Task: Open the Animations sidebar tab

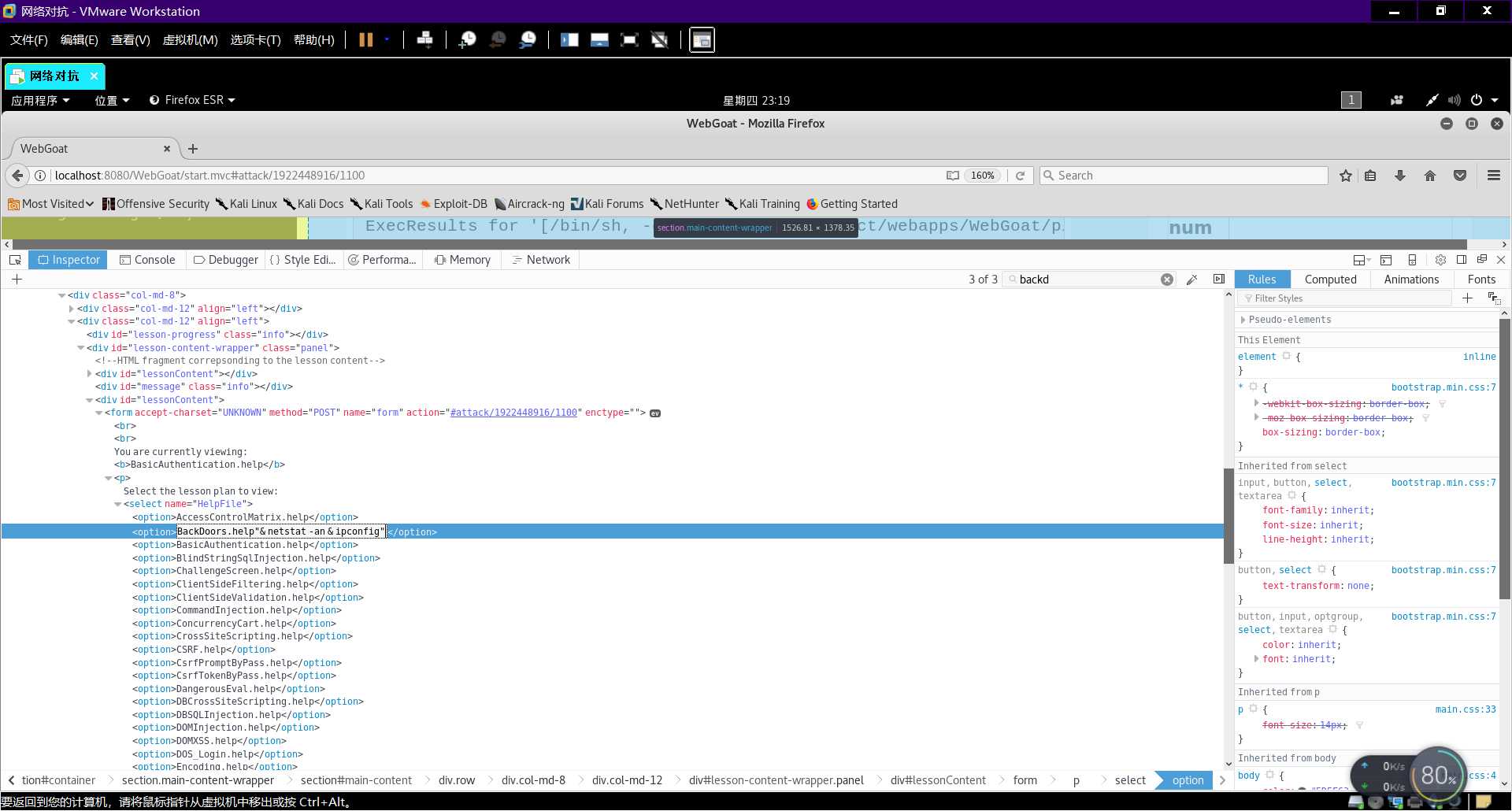Action: coord(1411,280)
